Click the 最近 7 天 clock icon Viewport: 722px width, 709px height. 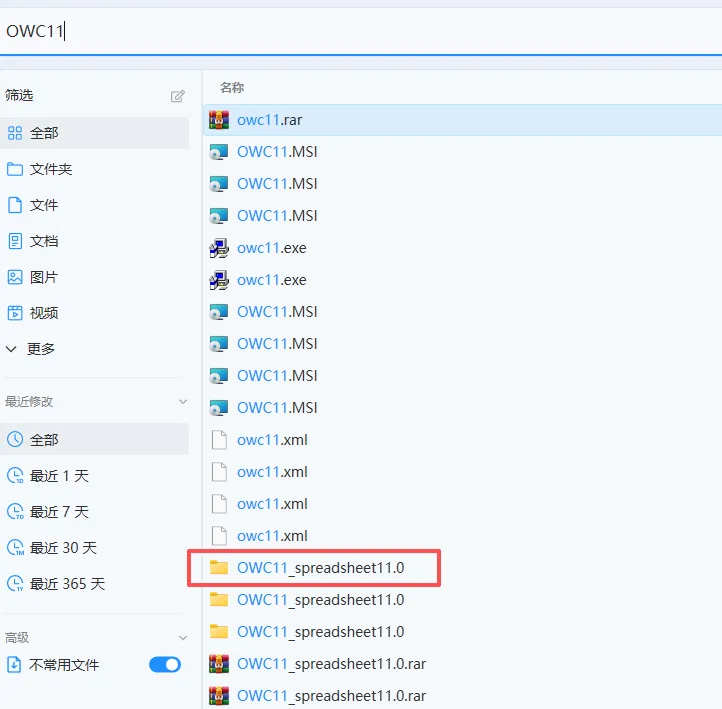tap(15, 511)
